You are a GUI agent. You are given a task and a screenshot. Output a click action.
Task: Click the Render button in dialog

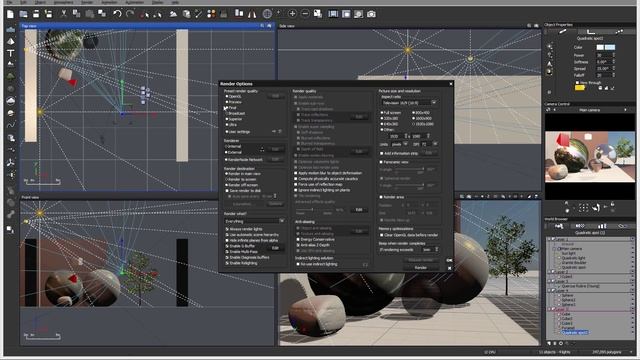click(420, 268)
